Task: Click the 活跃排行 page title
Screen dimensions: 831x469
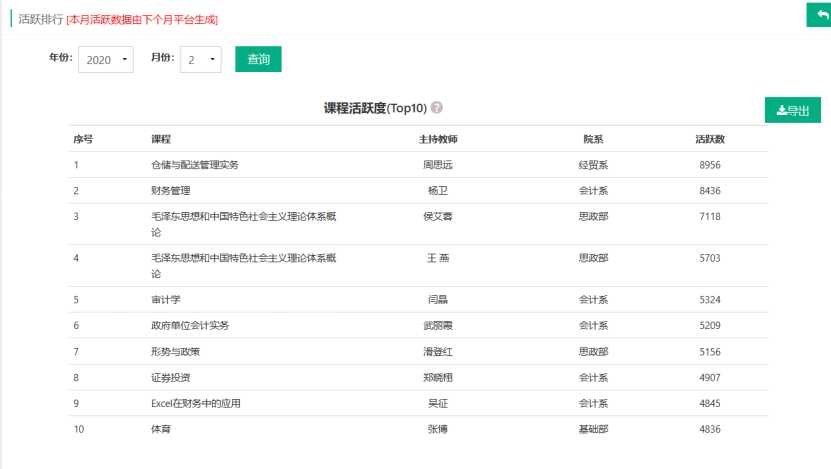Action: click(41, 19)
